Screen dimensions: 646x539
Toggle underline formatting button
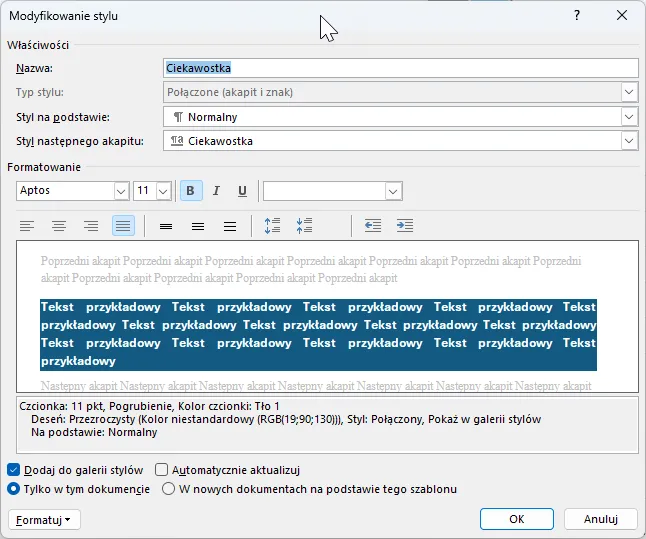point(242,191)
